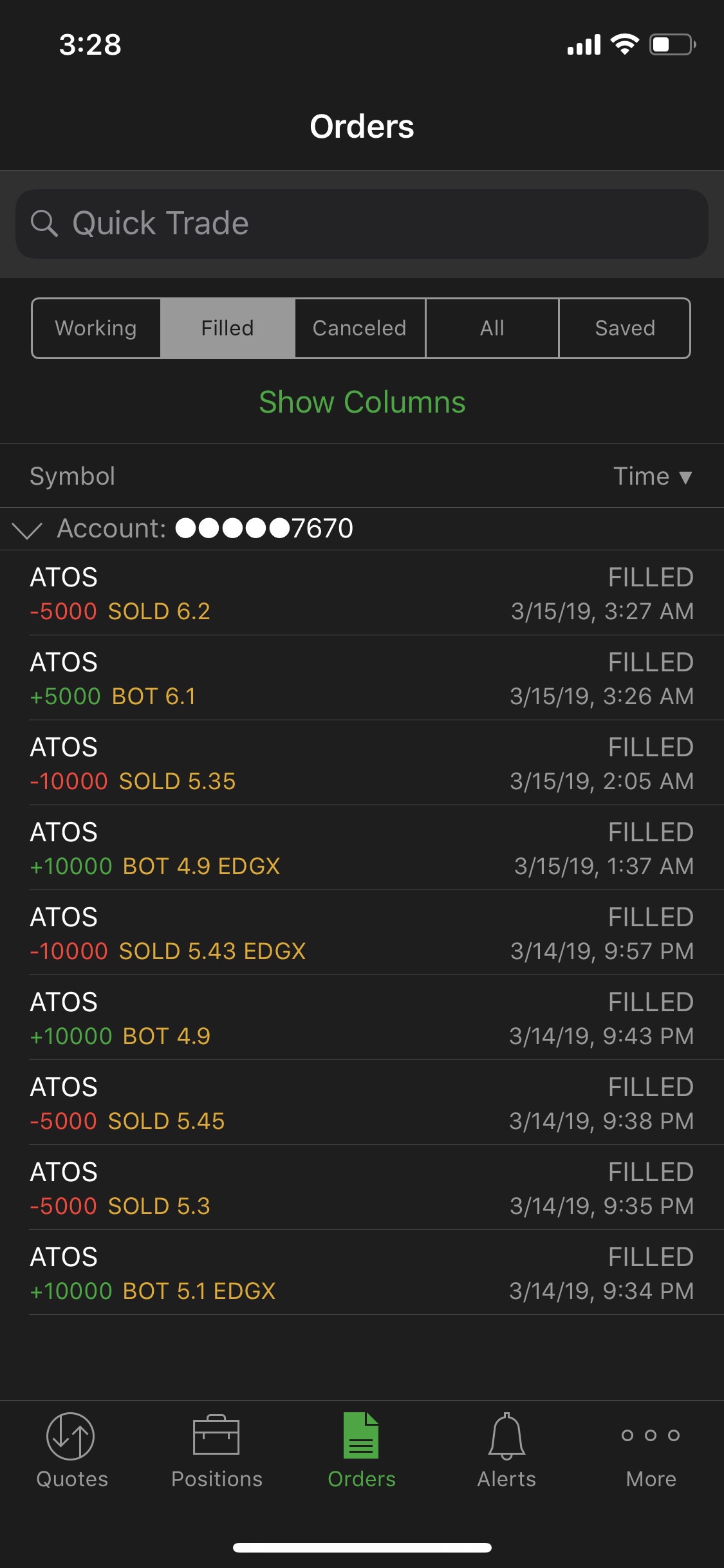Tap the search magnifier icon
Viewport: 724px width, 1568px height.
point(44,223)
